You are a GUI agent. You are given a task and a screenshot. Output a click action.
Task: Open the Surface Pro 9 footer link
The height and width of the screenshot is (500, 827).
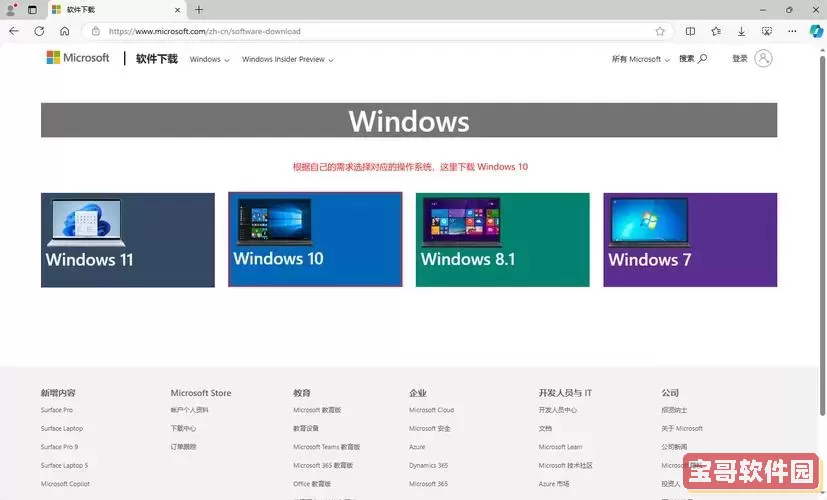click(x=59, y=447)
